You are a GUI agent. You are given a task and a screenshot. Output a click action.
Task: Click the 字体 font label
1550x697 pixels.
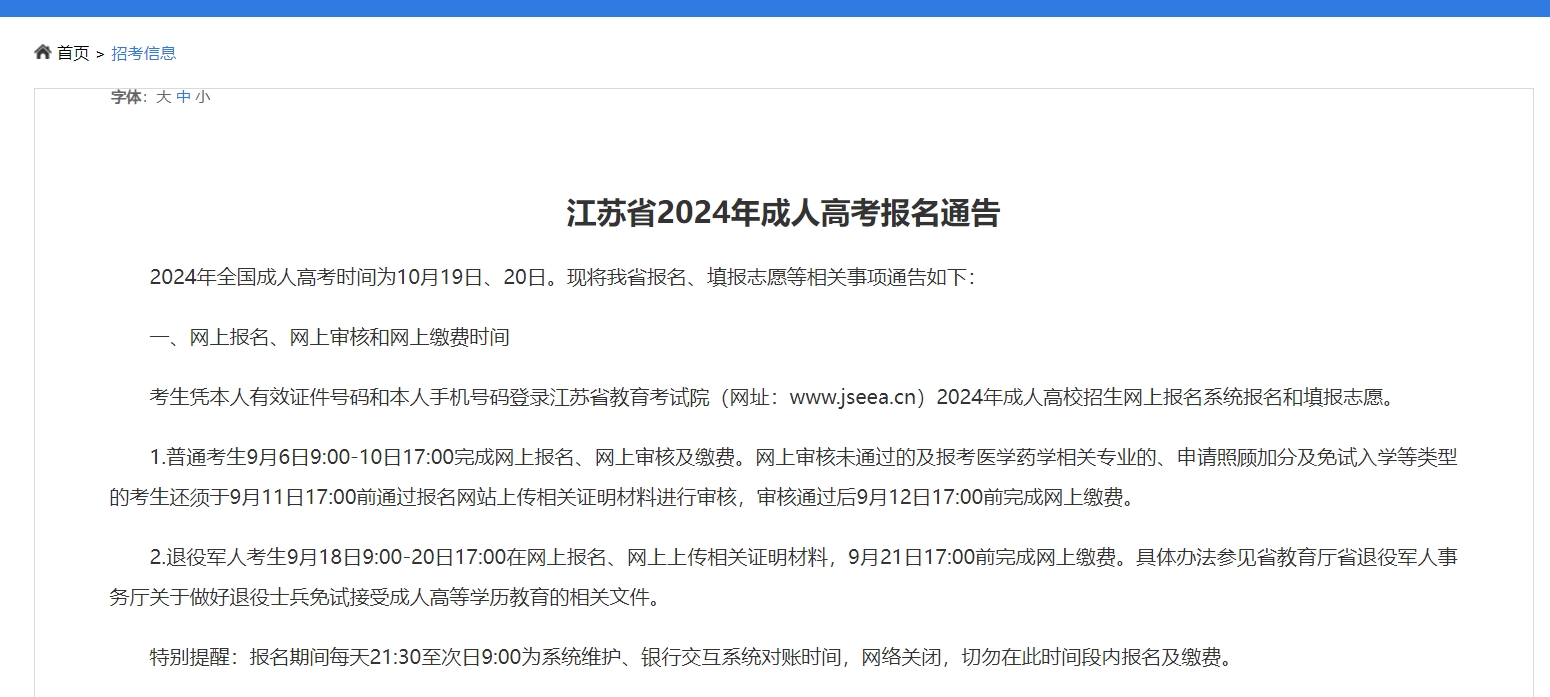tap(124, 96)
